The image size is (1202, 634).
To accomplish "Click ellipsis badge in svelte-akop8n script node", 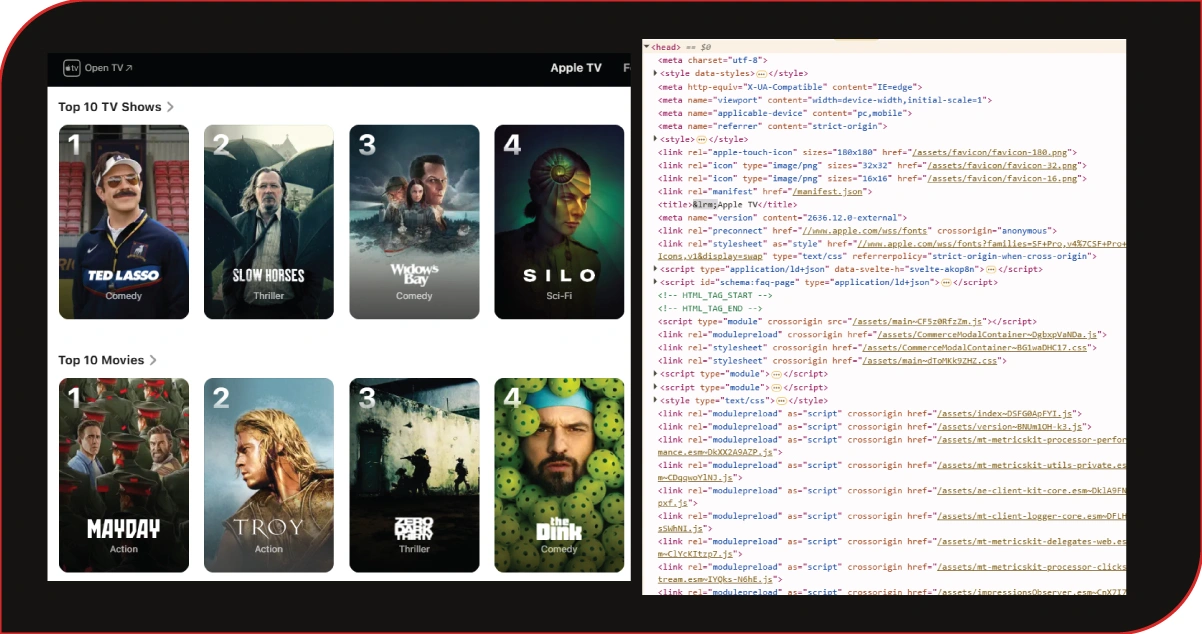I will [x=990, y=269].
